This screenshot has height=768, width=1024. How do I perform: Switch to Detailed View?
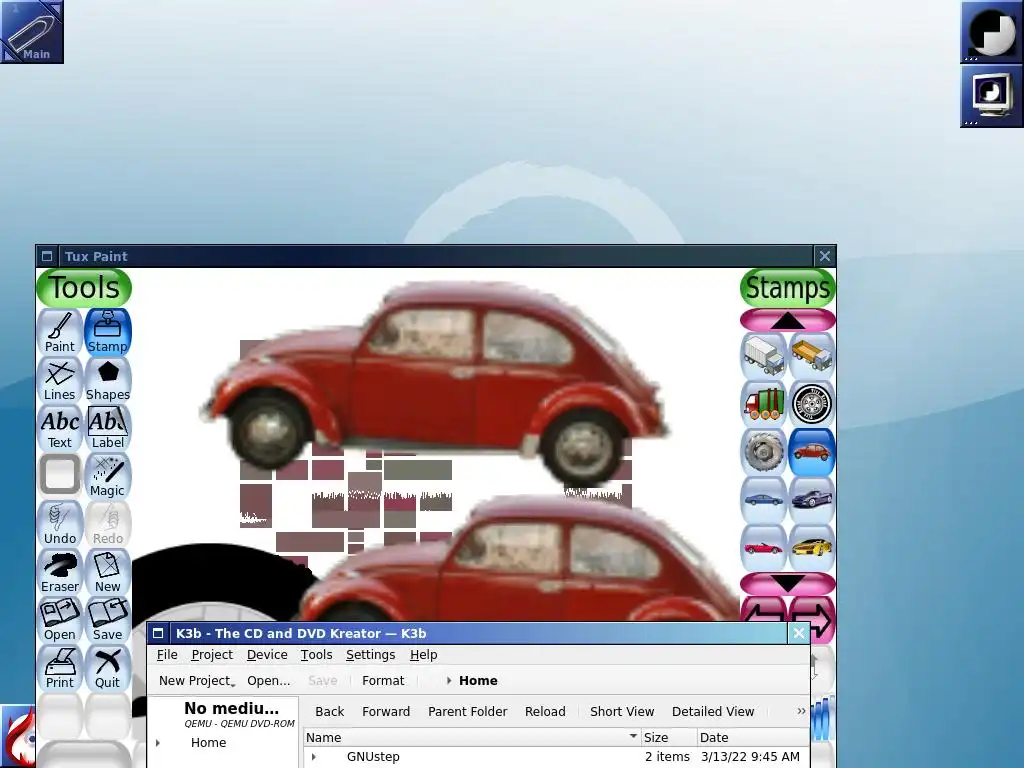(712, 711)
